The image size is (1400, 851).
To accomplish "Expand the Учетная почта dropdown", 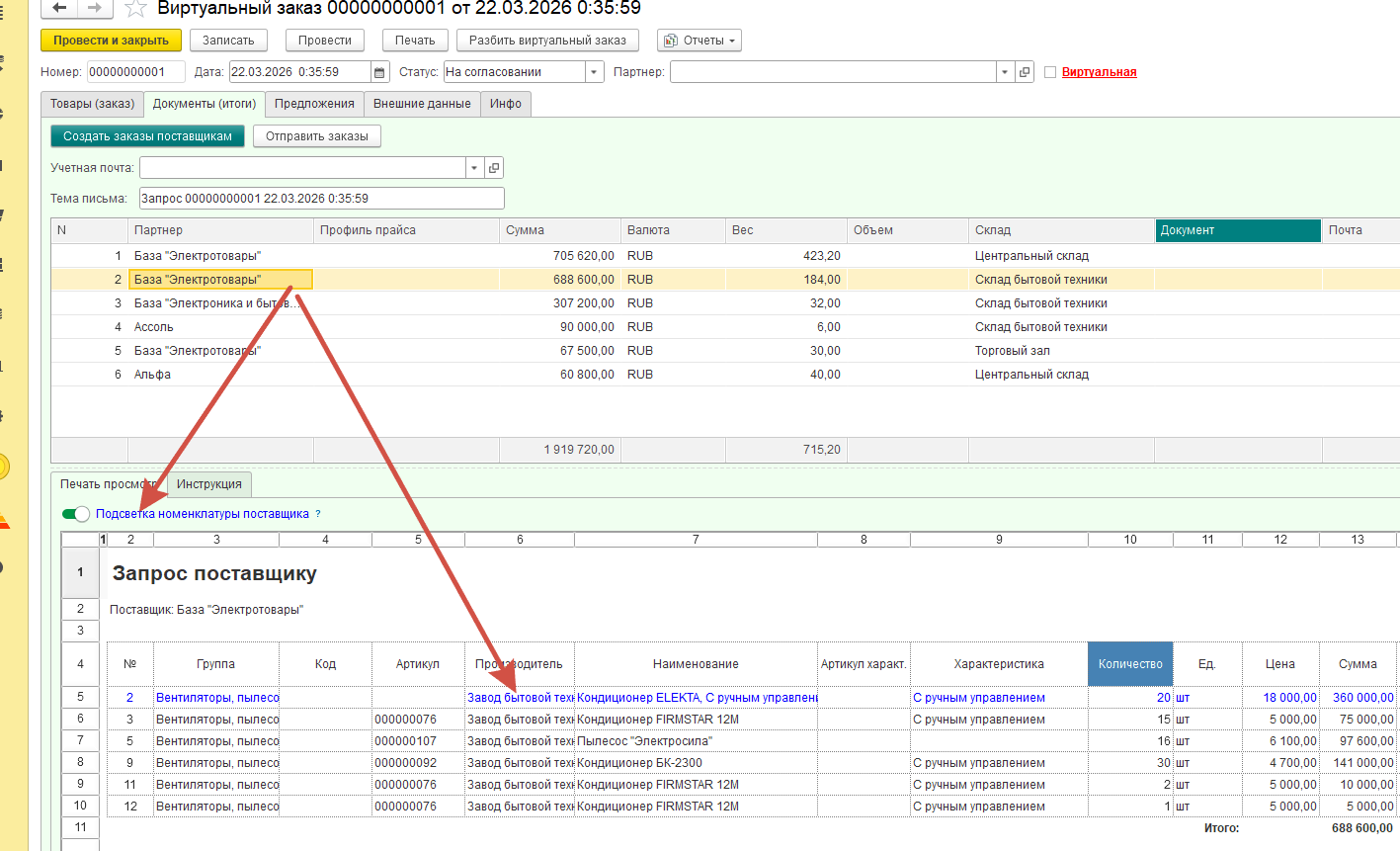I will [474, 168].
